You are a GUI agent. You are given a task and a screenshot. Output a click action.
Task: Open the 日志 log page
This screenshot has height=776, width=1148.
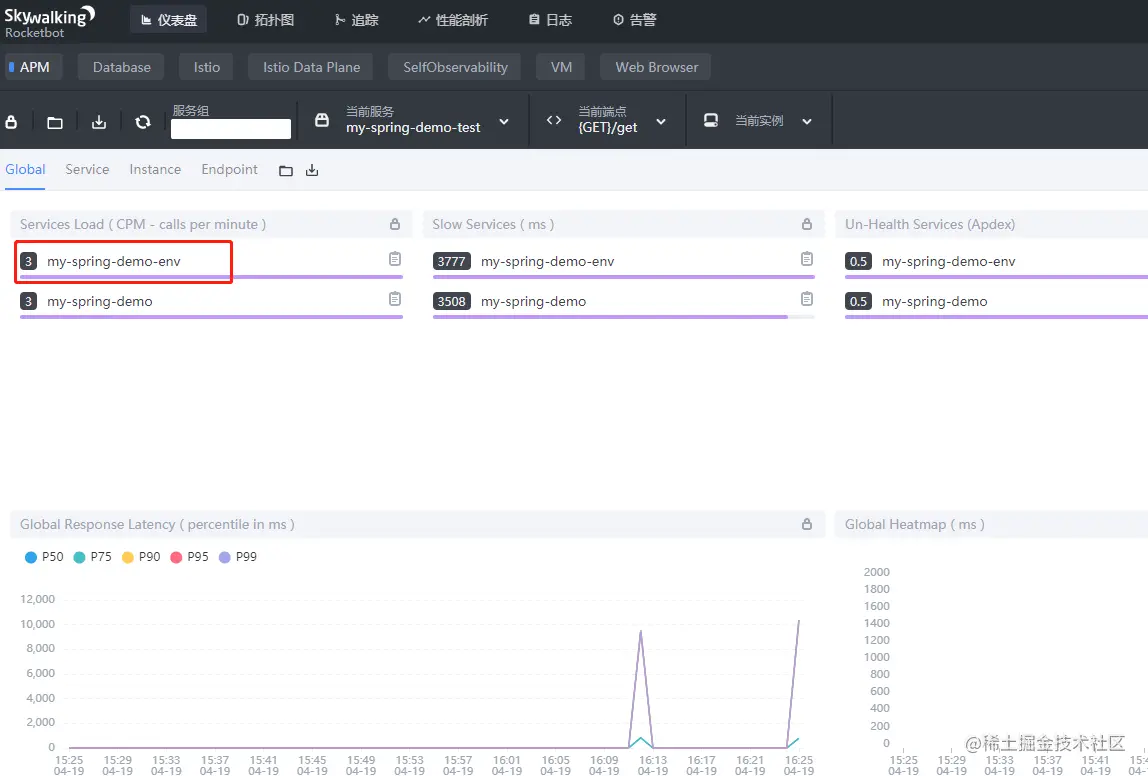coord(550,20)
